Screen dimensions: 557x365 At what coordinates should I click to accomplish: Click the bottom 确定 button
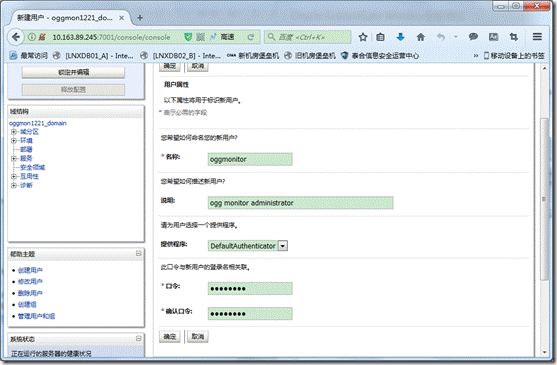click(170, 336)
